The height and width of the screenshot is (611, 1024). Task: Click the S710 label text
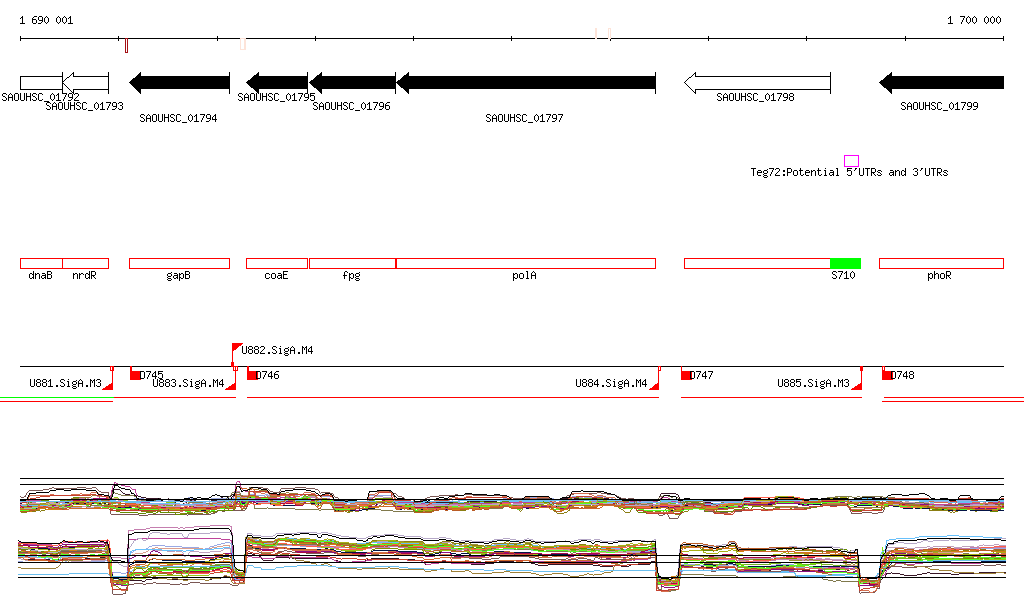point(843,275)
